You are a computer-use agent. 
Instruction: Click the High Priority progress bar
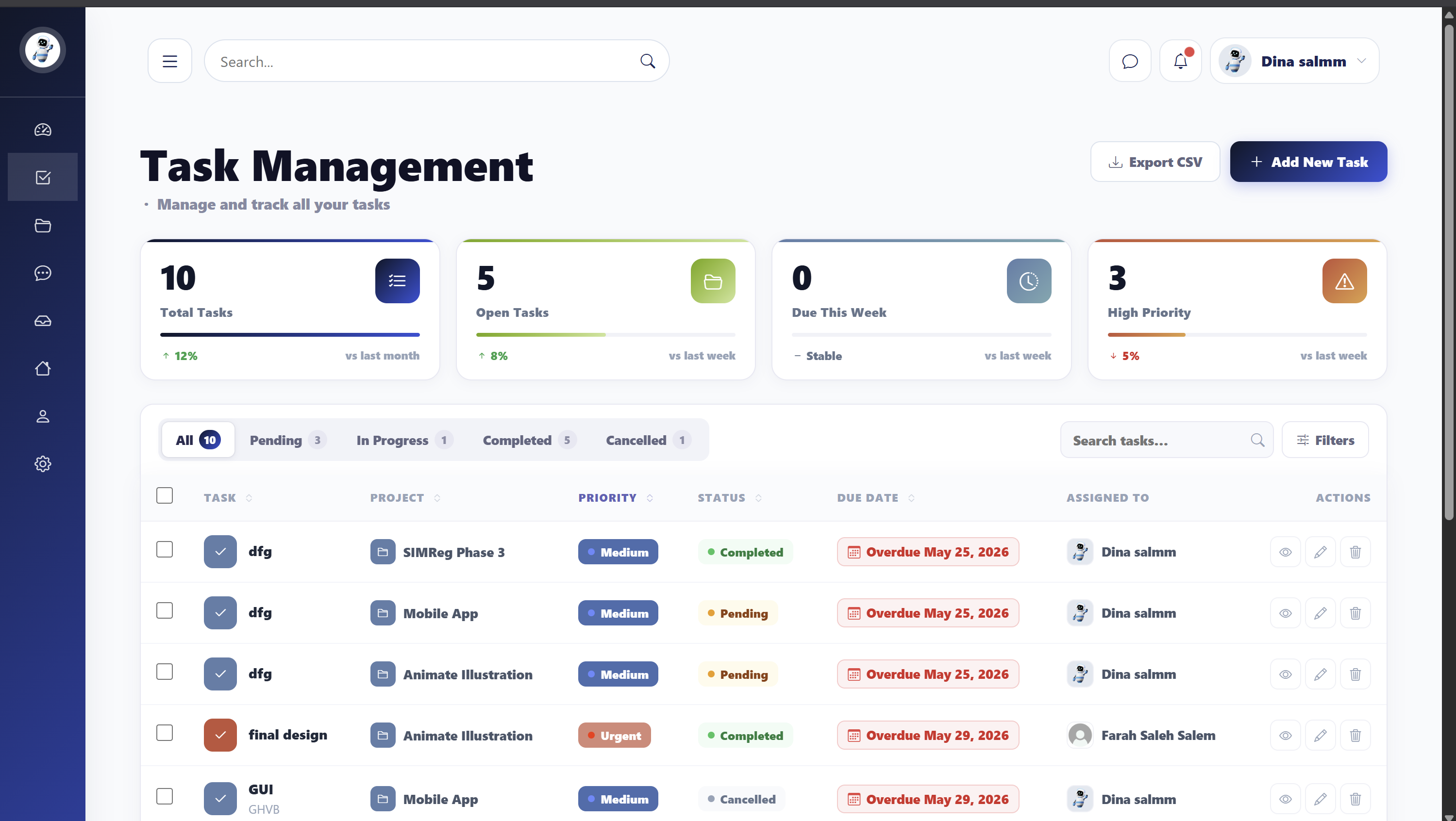1237,334
